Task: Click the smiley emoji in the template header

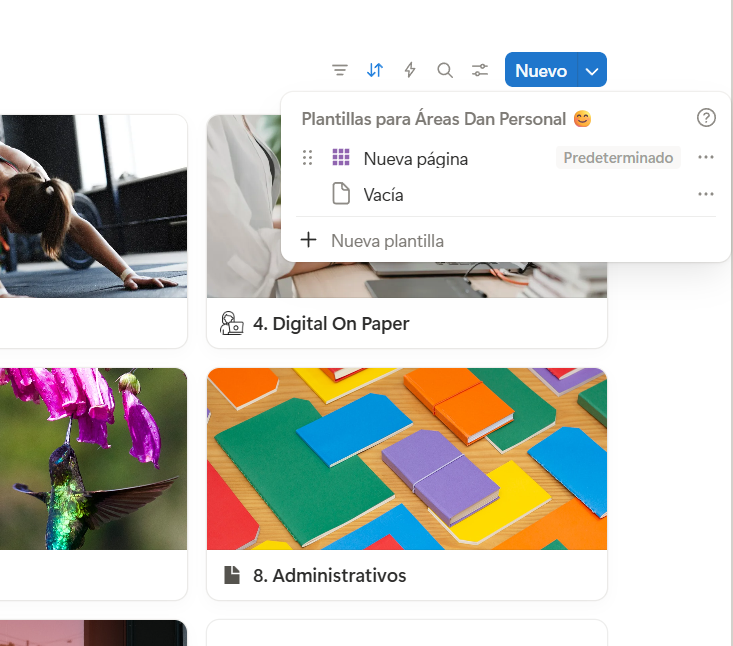Action: (582, 119)
